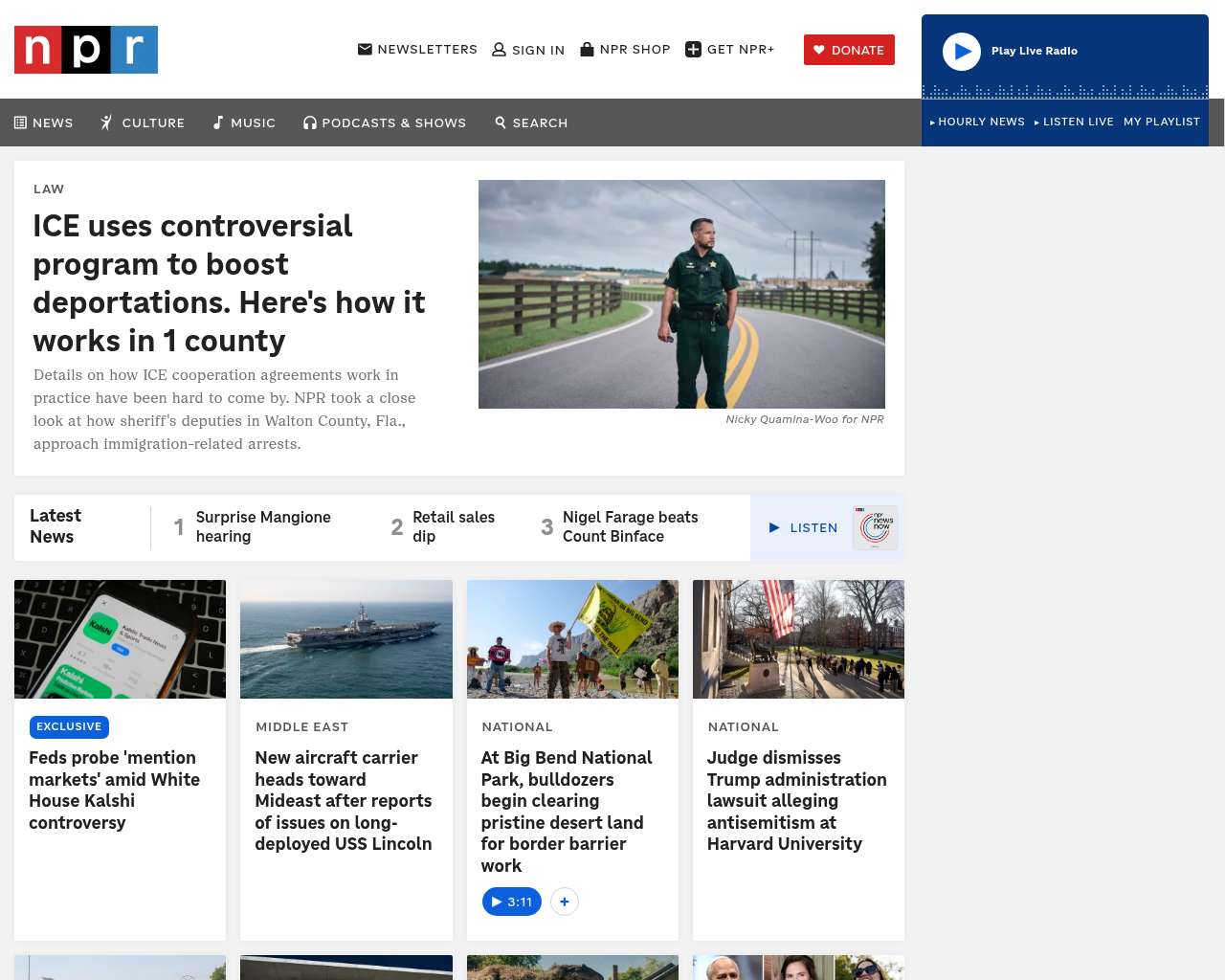Click the heart icon on Donate
The image size is (1225, 980).
819,50
